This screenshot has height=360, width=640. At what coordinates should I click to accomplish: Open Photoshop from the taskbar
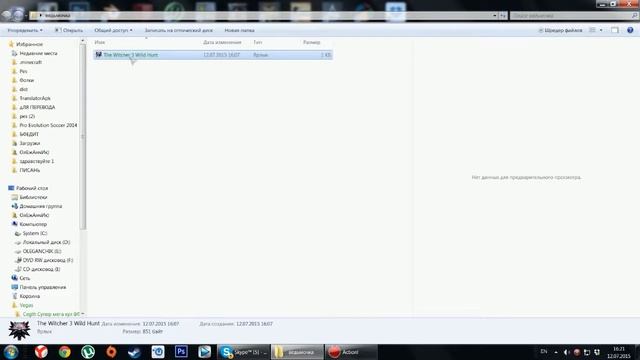pyautogui.click(x=181, y=351)
